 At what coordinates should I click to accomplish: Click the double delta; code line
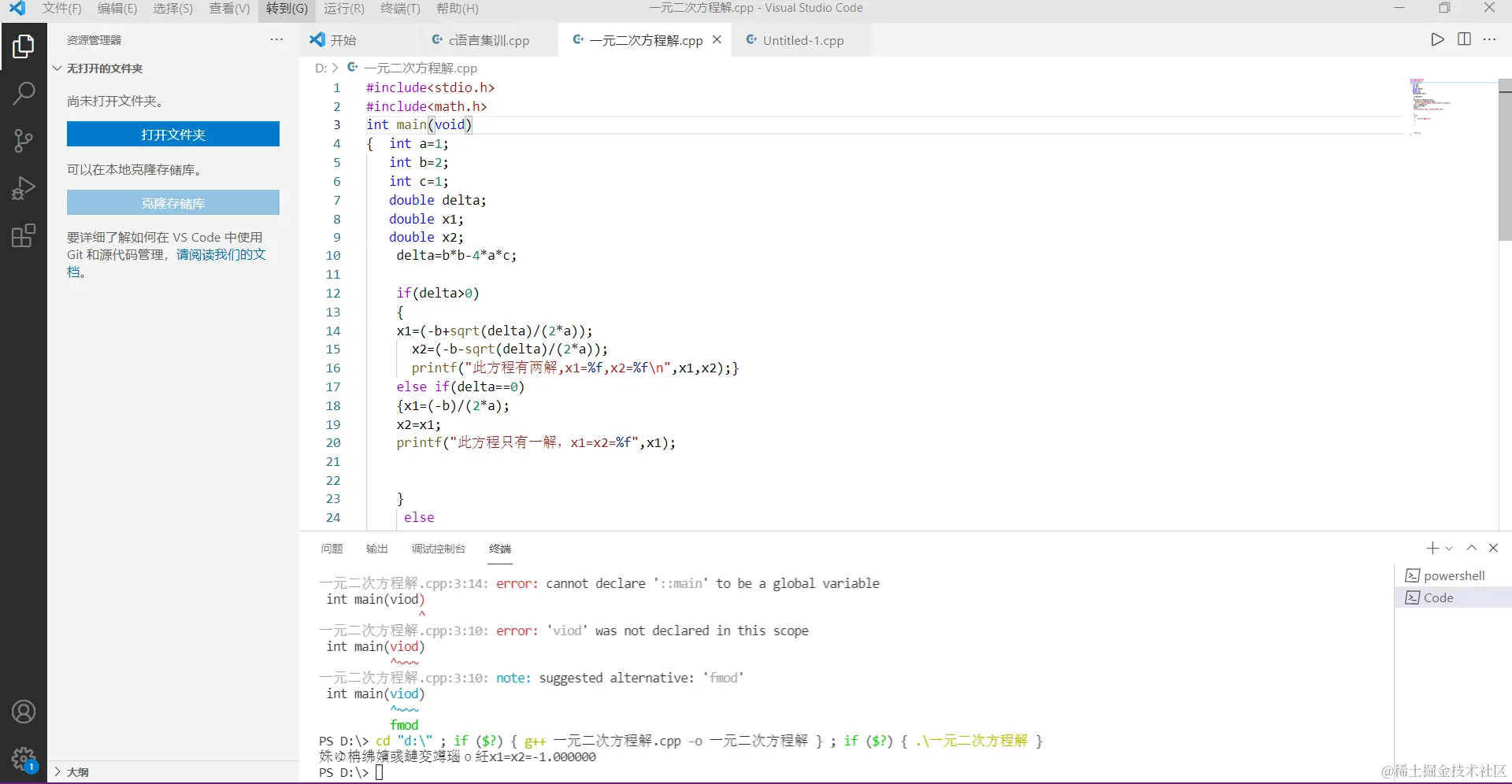click(x=437, y=200)
